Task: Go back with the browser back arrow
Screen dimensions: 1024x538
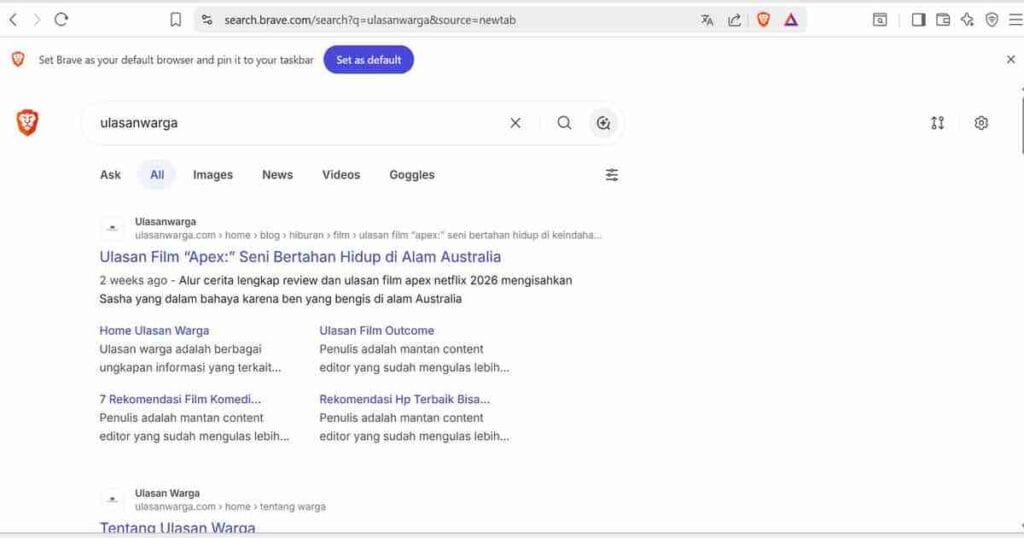Action: (13, 20)
